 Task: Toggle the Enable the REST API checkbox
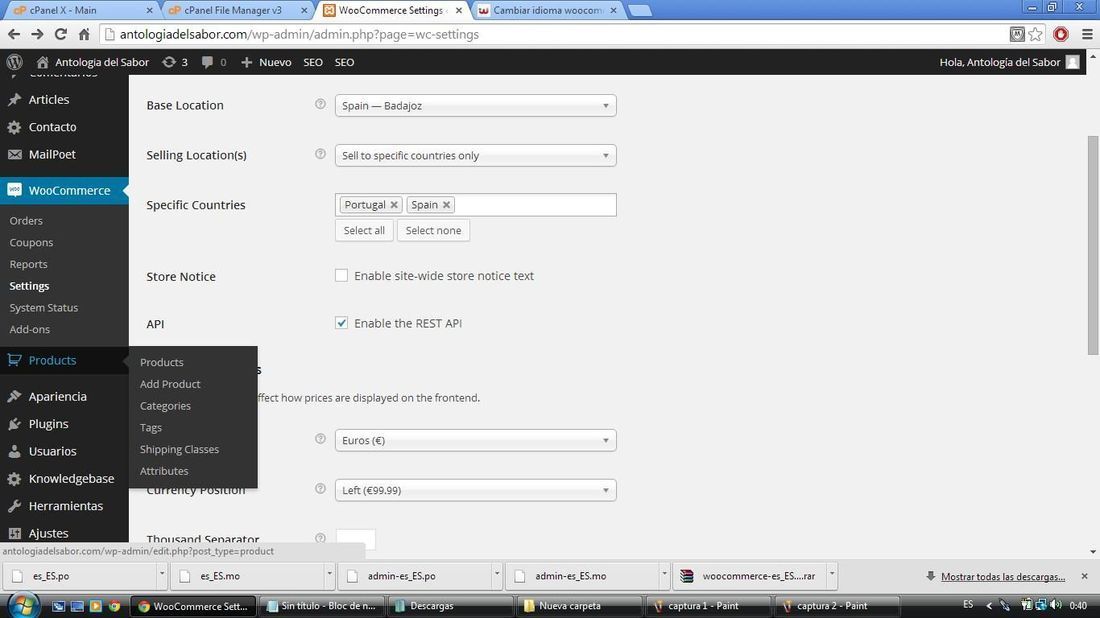point(342,323)
